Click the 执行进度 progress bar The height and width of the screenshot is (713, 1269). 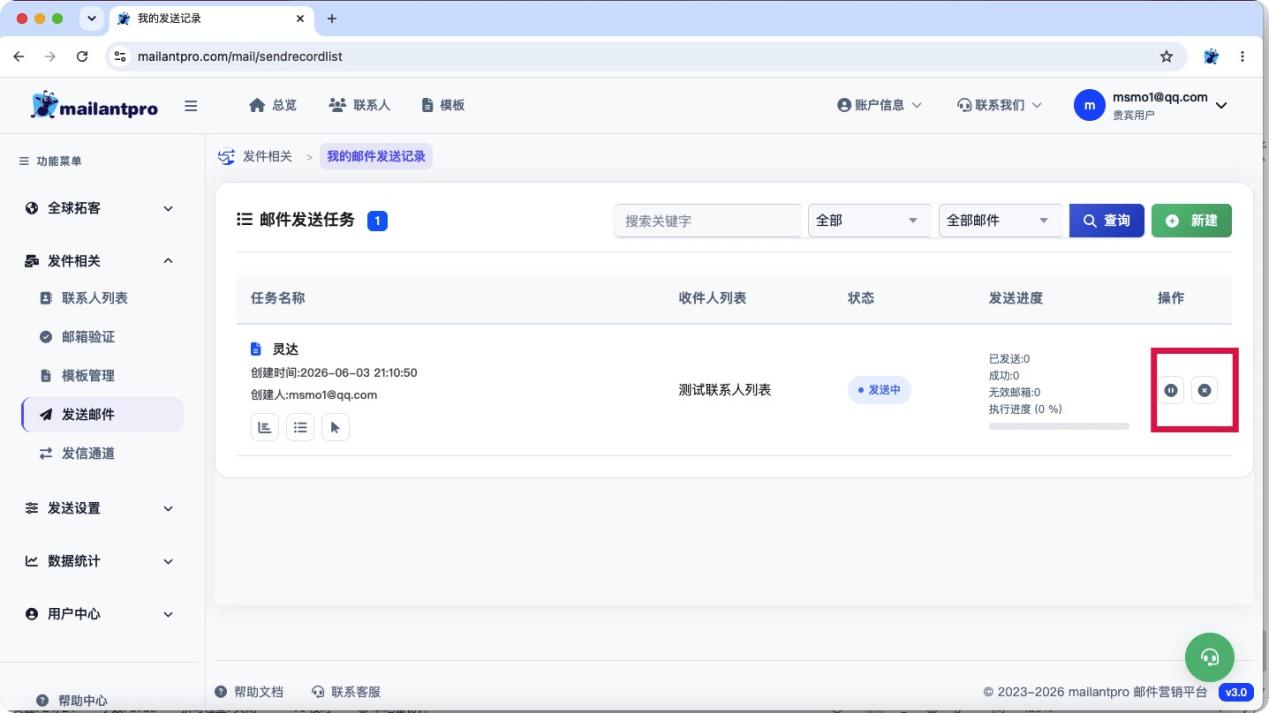point(1059,426)
